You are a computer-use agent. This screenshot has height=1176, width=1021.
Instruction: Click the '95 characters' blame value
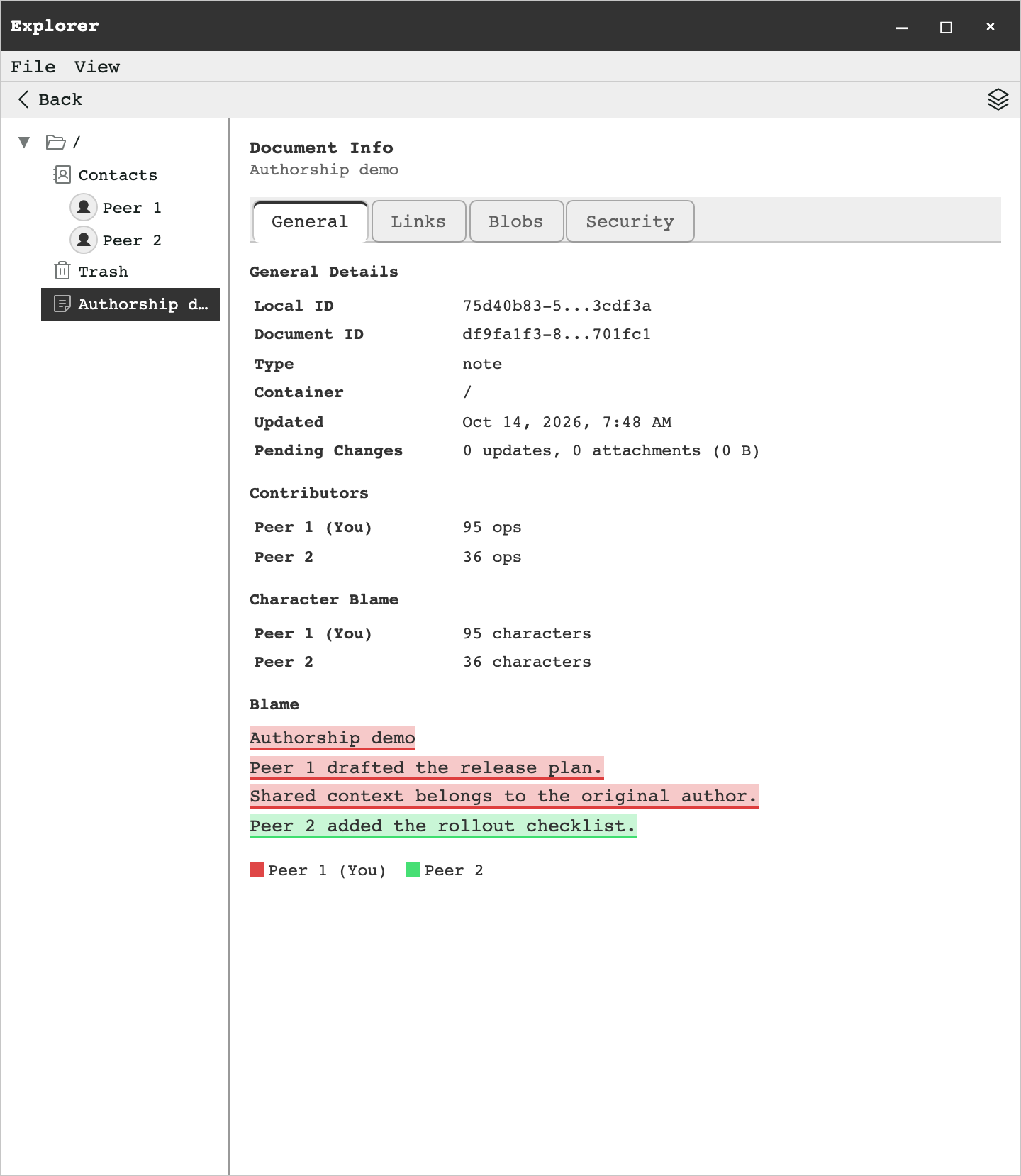pyautogui.click(x=527, y=633)
